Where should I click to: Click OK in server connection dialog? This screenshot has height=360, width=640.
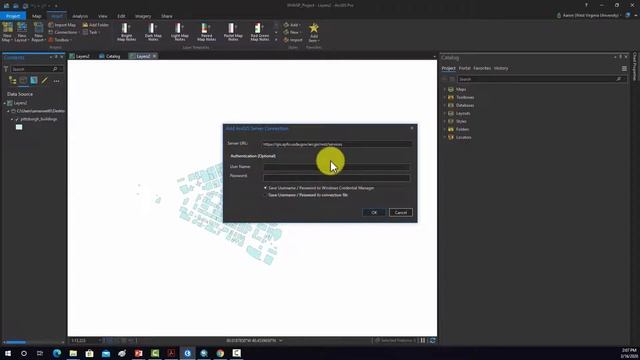[374, 212]
